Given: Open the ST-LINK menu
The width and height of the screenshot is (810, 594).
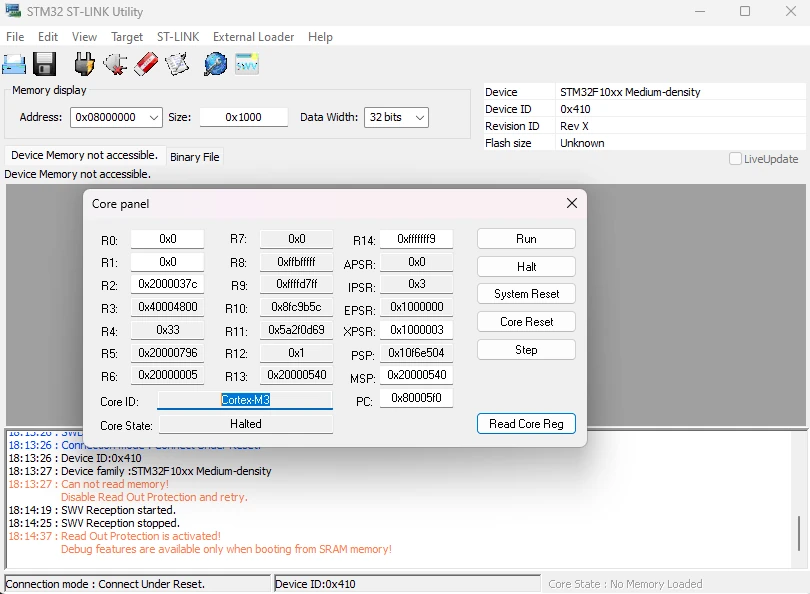Looking at the screenshot, I should (x=178, y=37).
